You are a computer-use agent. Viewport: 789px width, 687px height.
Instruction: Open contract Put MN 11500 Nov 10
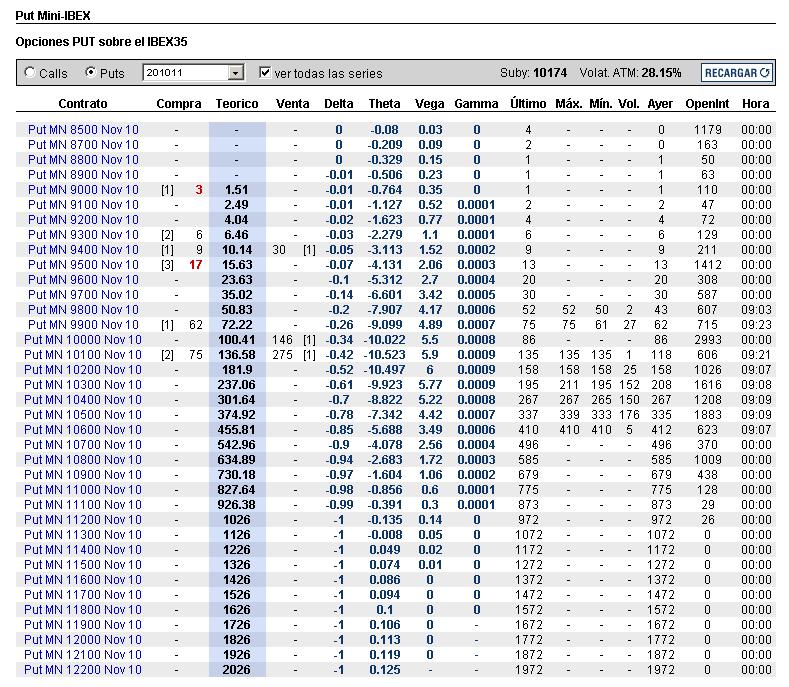tap(83, 565)
